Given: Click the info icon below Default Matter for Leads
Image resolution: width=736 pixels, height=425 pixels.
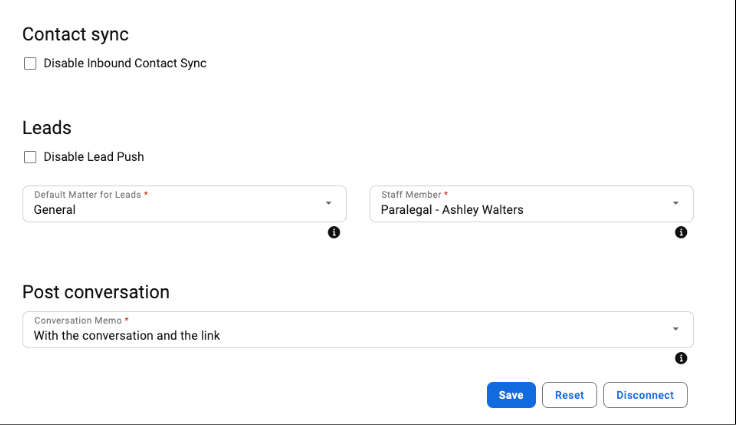Looking at the screenshot, I should pyautogui.click(x=334, y=232).
